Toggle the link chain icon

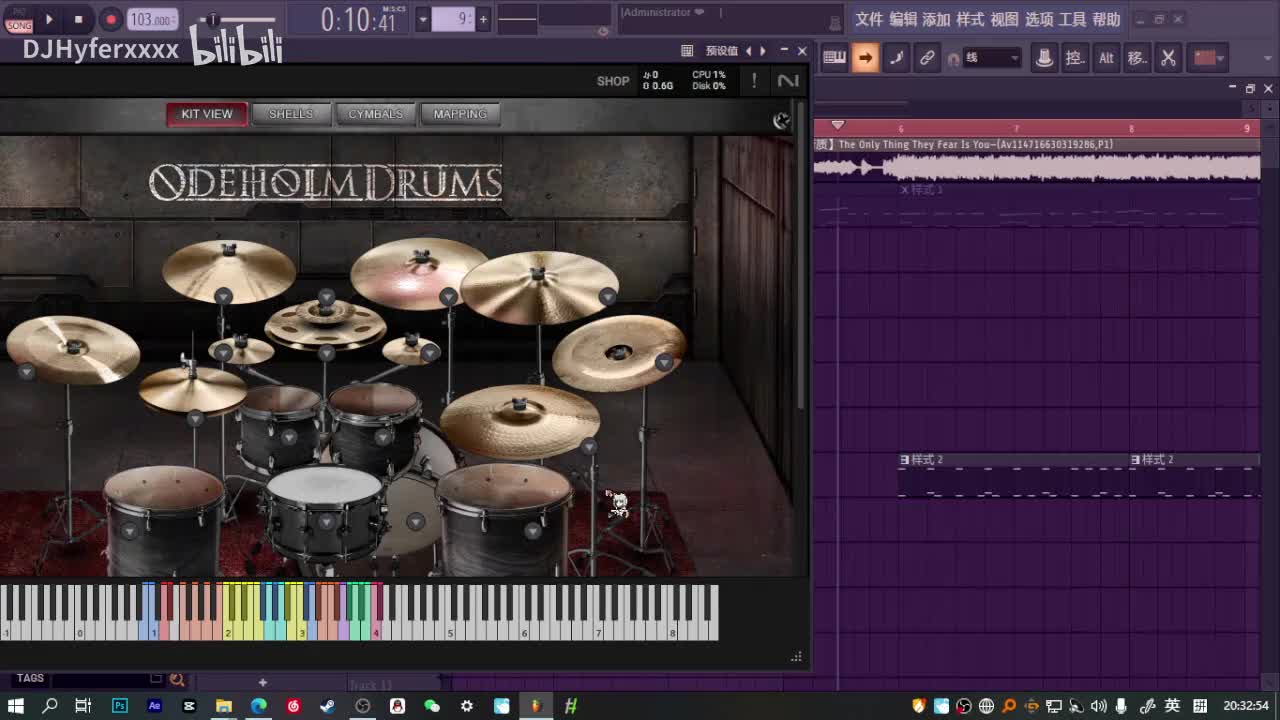click(927, 58)
